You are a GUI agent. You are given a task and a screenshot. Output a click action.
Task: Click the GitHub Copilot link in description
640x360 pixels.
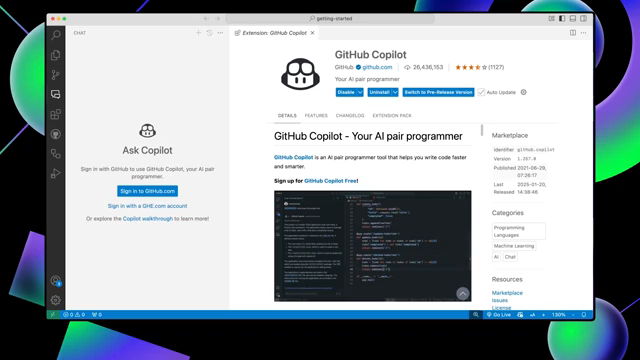coord(293,157)
